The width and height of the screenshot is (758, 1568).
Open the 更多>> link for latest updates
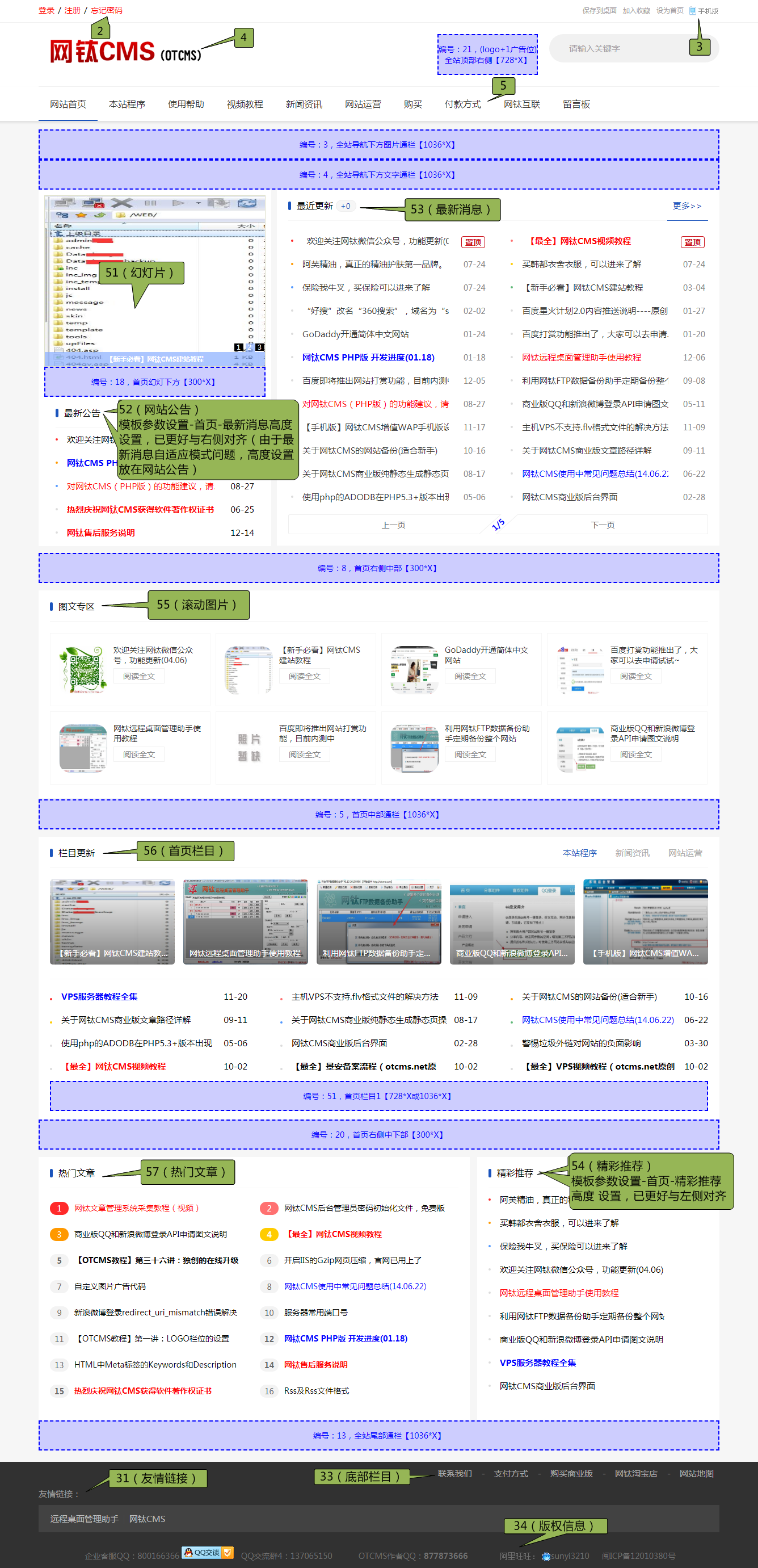click(687, 206)
